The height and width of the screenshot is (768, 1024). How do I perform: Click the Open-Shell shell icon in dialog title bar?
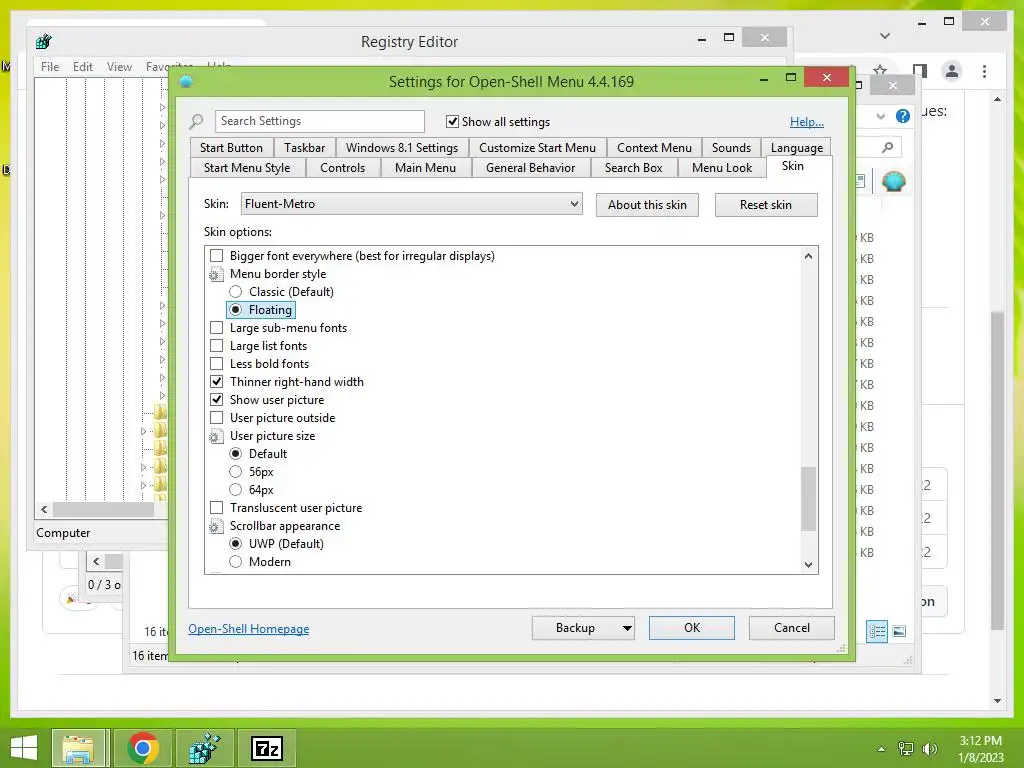pos(186,82)
